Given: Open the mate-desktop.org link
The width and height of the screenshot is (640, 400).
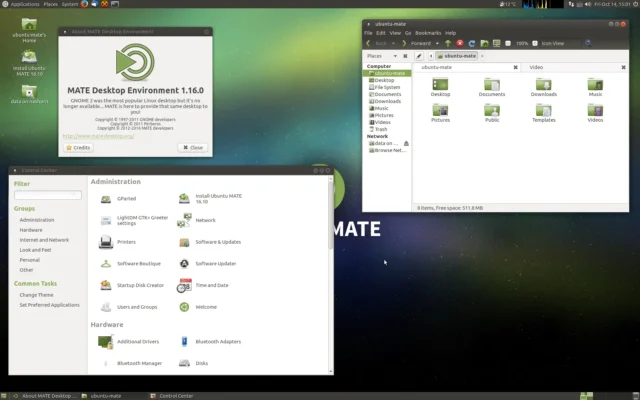Looking at the screenshot, I should point(98,136).
